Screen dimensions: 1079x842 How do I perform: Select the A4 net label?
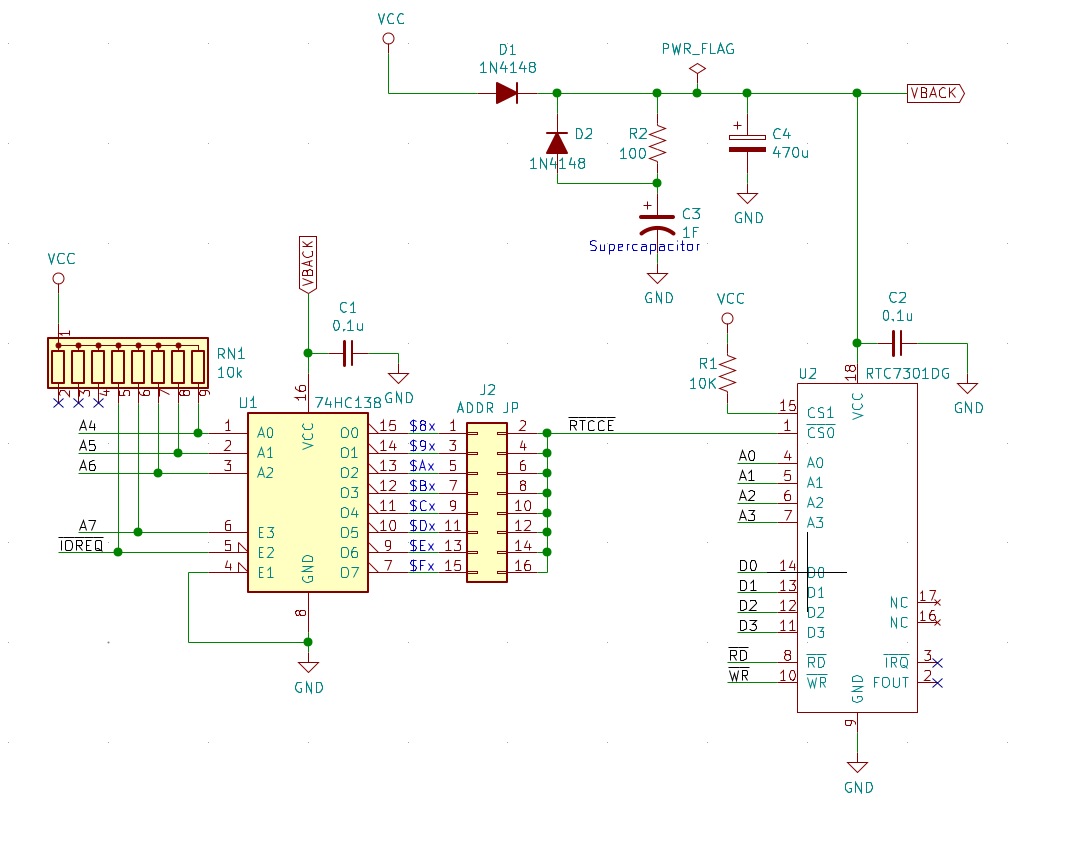pos(87,425)
